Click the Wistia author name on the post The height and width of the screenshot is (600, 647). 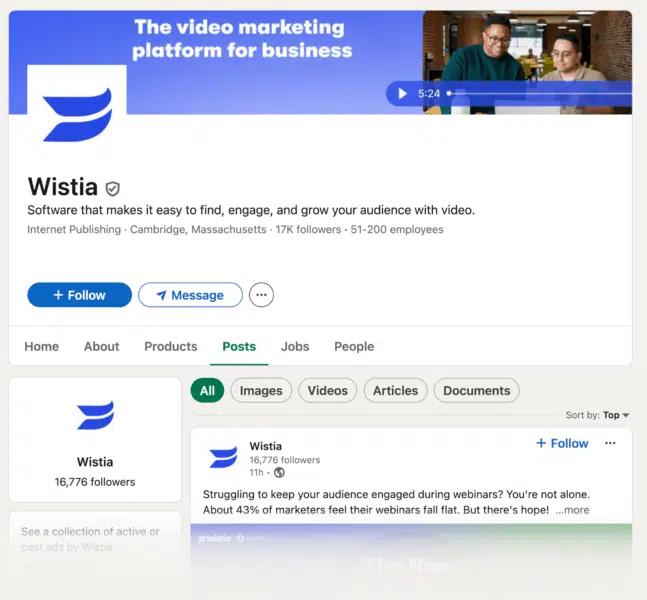click(x=266, y=446)
